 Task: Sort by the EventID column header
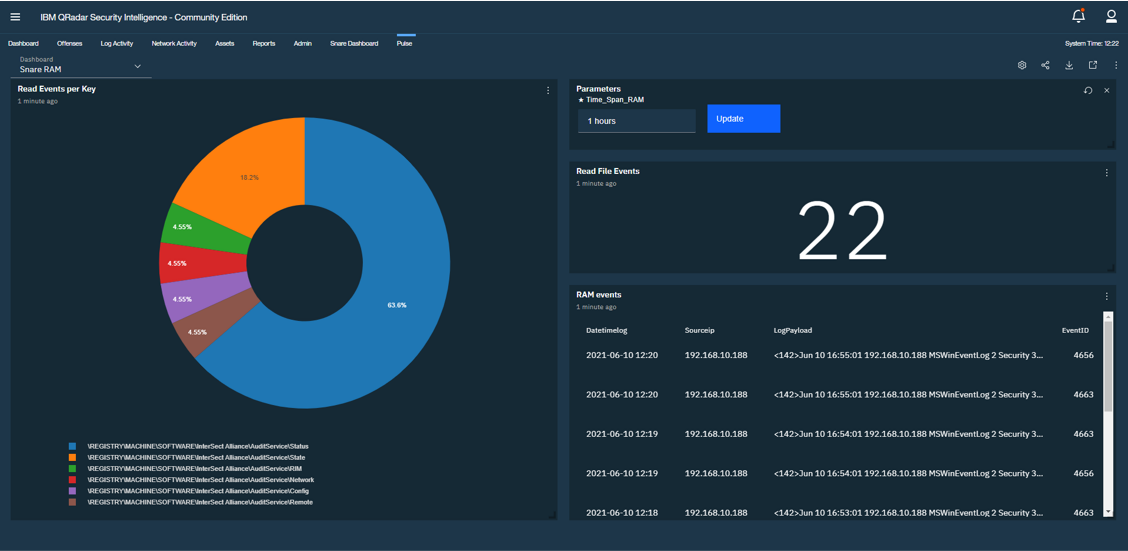click(x=1075, y=330)
